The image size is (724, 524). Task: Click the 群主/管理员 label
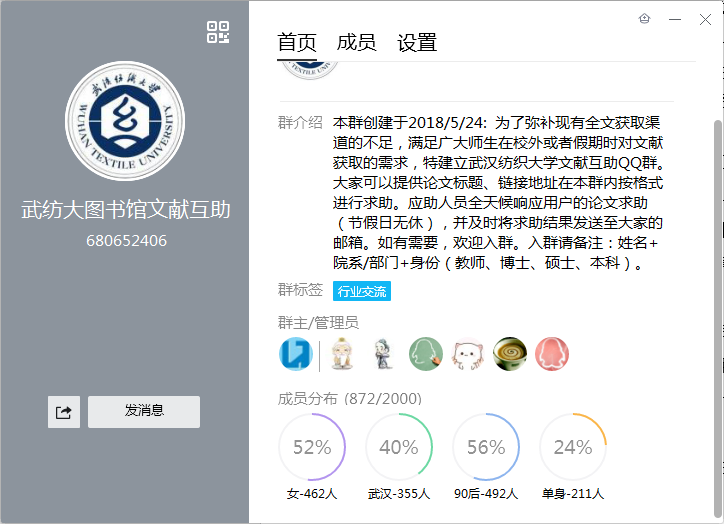point(318,322)
